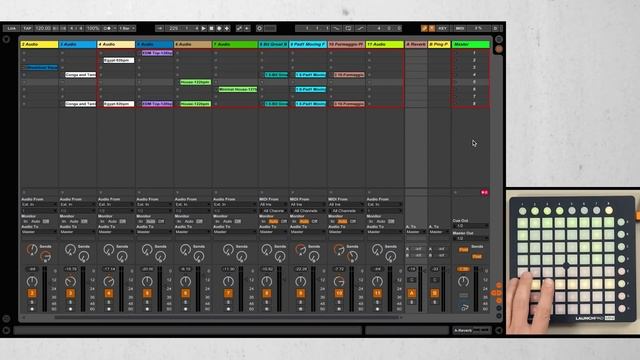Open the Master Out dropdown
The image size is (640, 360).
[471, 238]
